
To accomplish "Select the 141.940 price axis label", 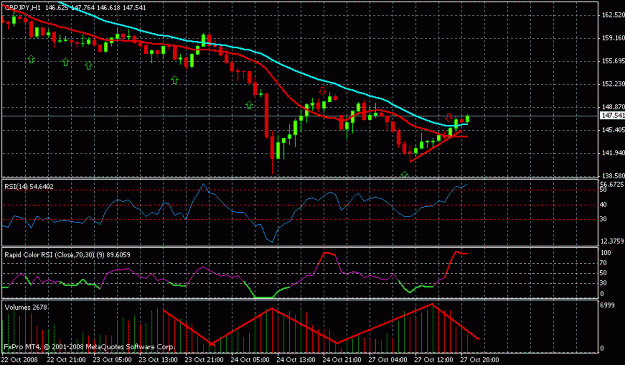I will (613, 153).
